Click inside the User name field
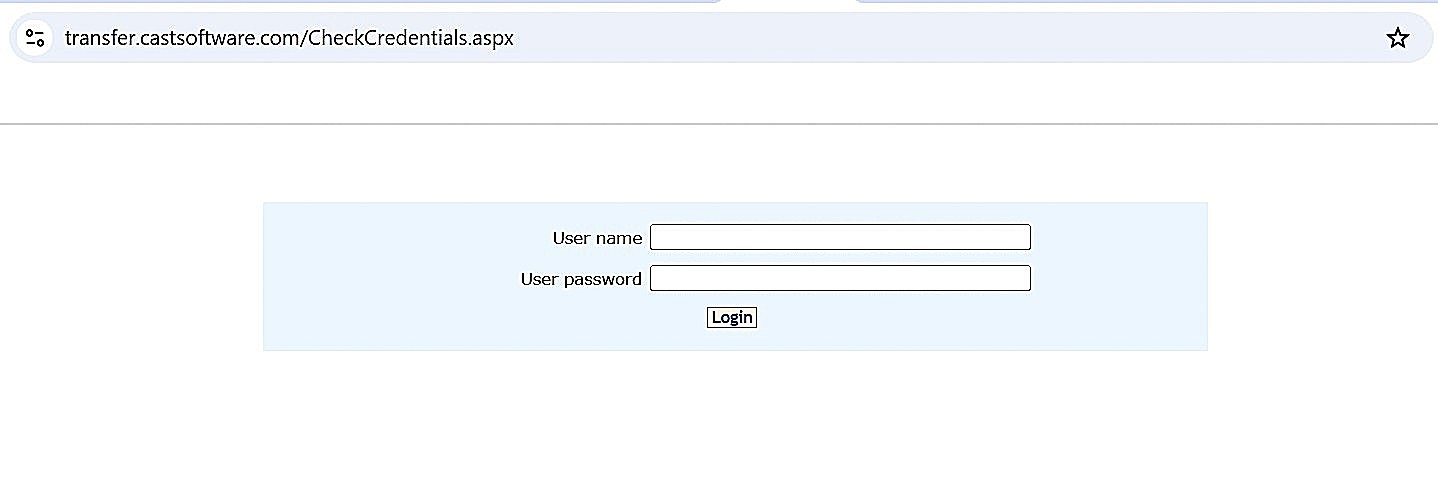 pos(839,237)
